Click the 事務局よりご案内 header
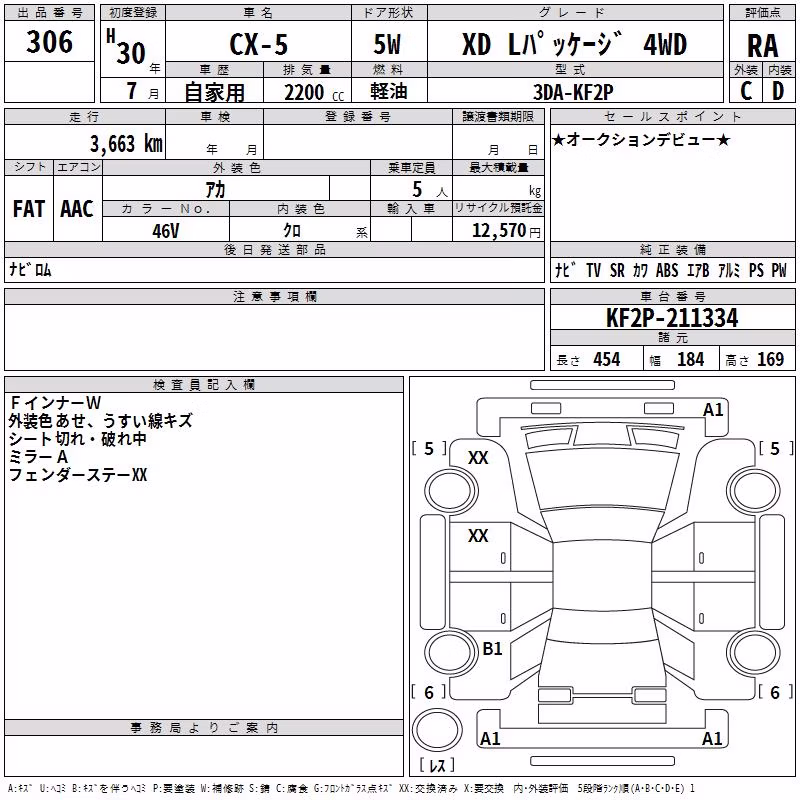The height and width of the screenshot is (800, 800). [204, 728]
